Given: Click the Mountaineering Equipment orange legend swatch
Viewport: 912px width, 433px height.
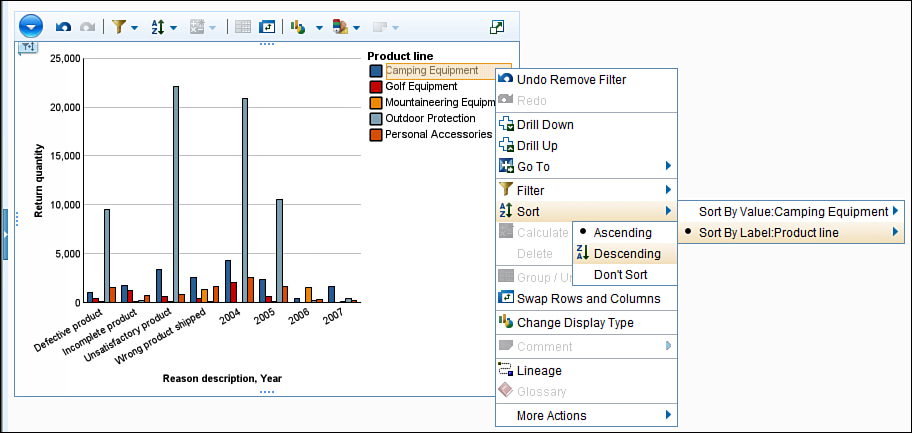Looking at the screenshot, I should tap(376, 102).
